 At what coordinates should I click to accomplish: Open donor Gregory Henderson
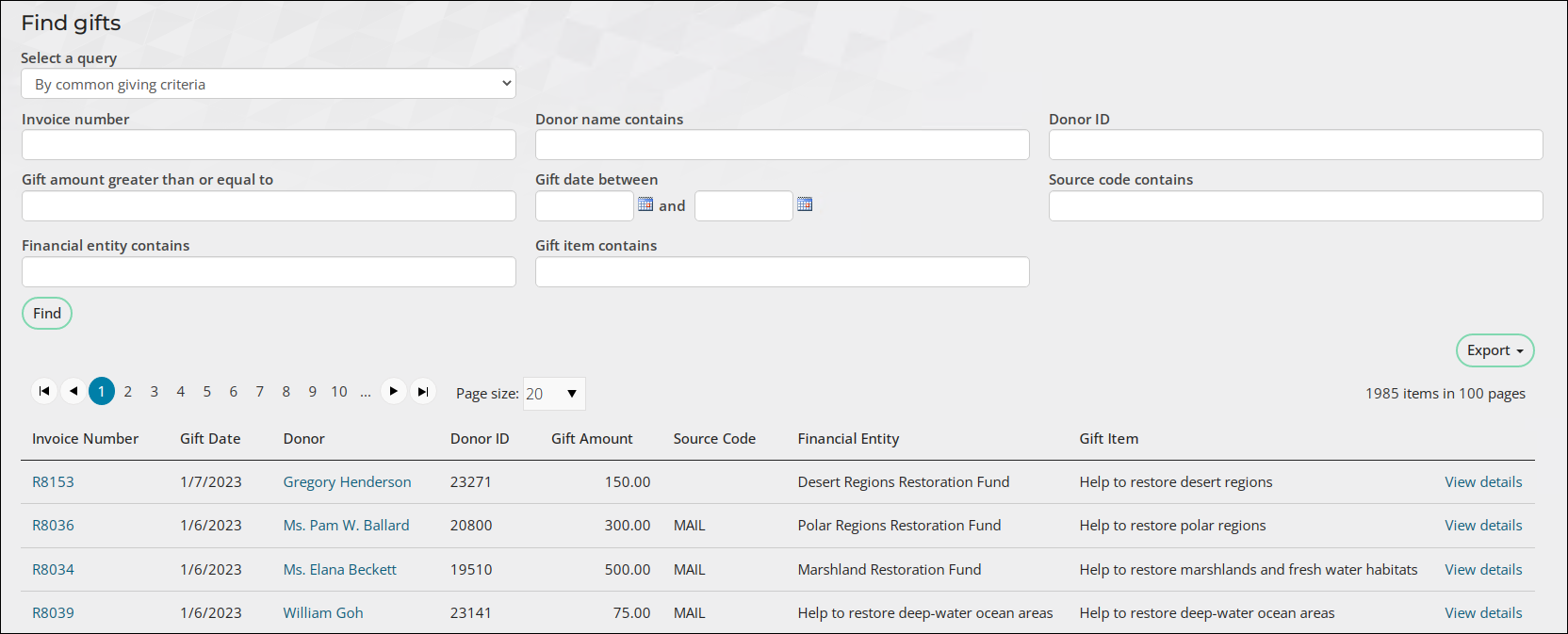click(347, 482)
